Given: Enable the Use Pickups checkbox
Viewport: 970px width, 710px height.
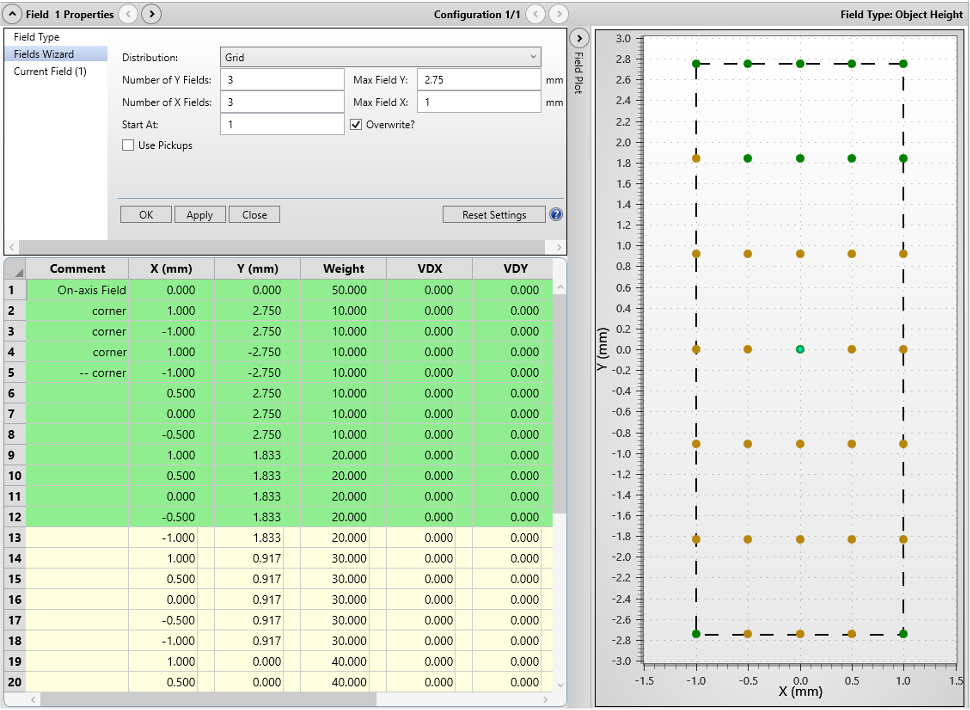Looking at the screenshot, I should click(x=128, y=146).
